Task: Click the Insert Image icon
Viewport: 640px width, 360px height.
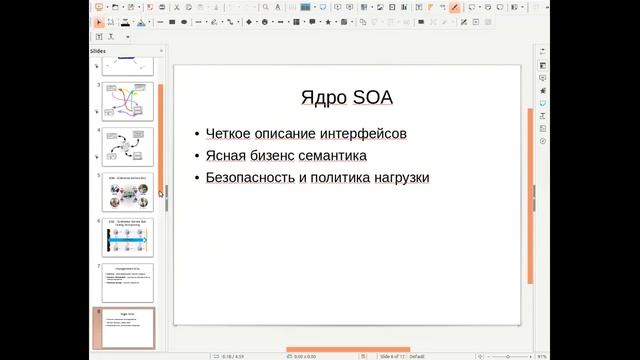Action: (380, 7)
